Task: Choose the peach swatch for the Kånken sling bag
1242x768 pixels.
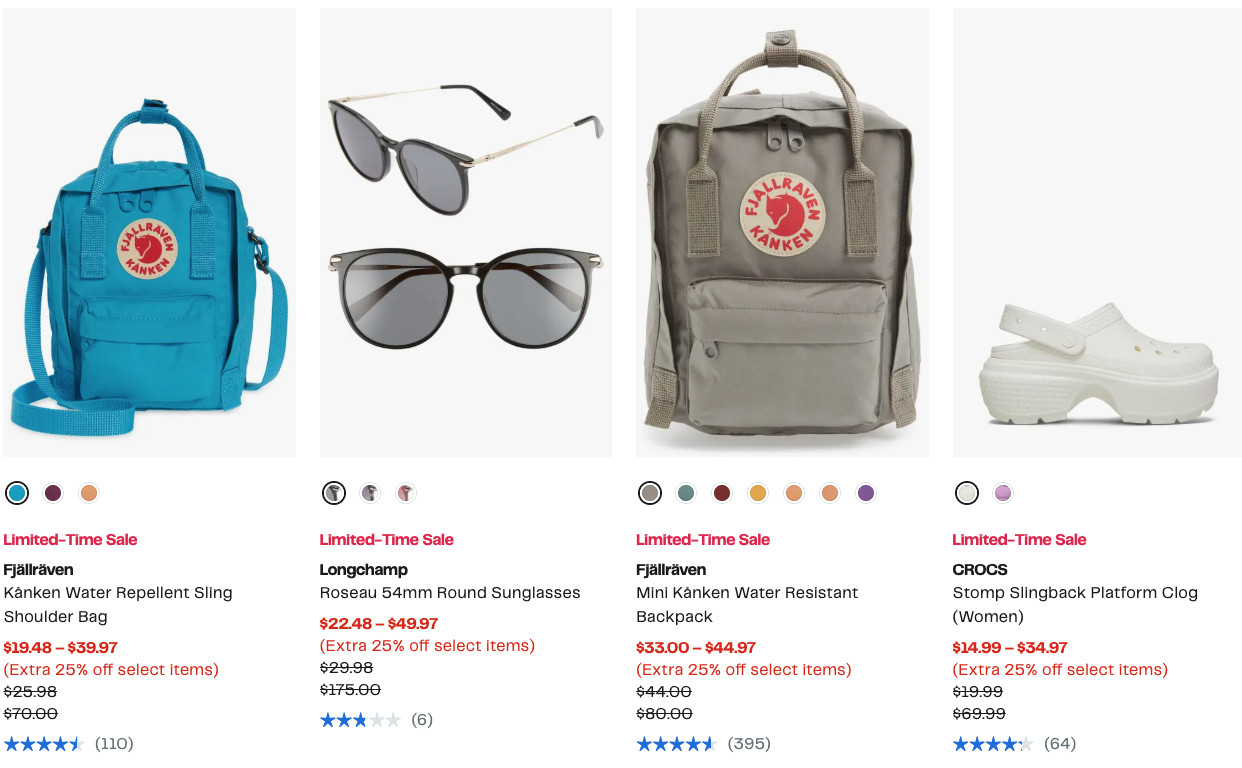Action: [89, 493]
